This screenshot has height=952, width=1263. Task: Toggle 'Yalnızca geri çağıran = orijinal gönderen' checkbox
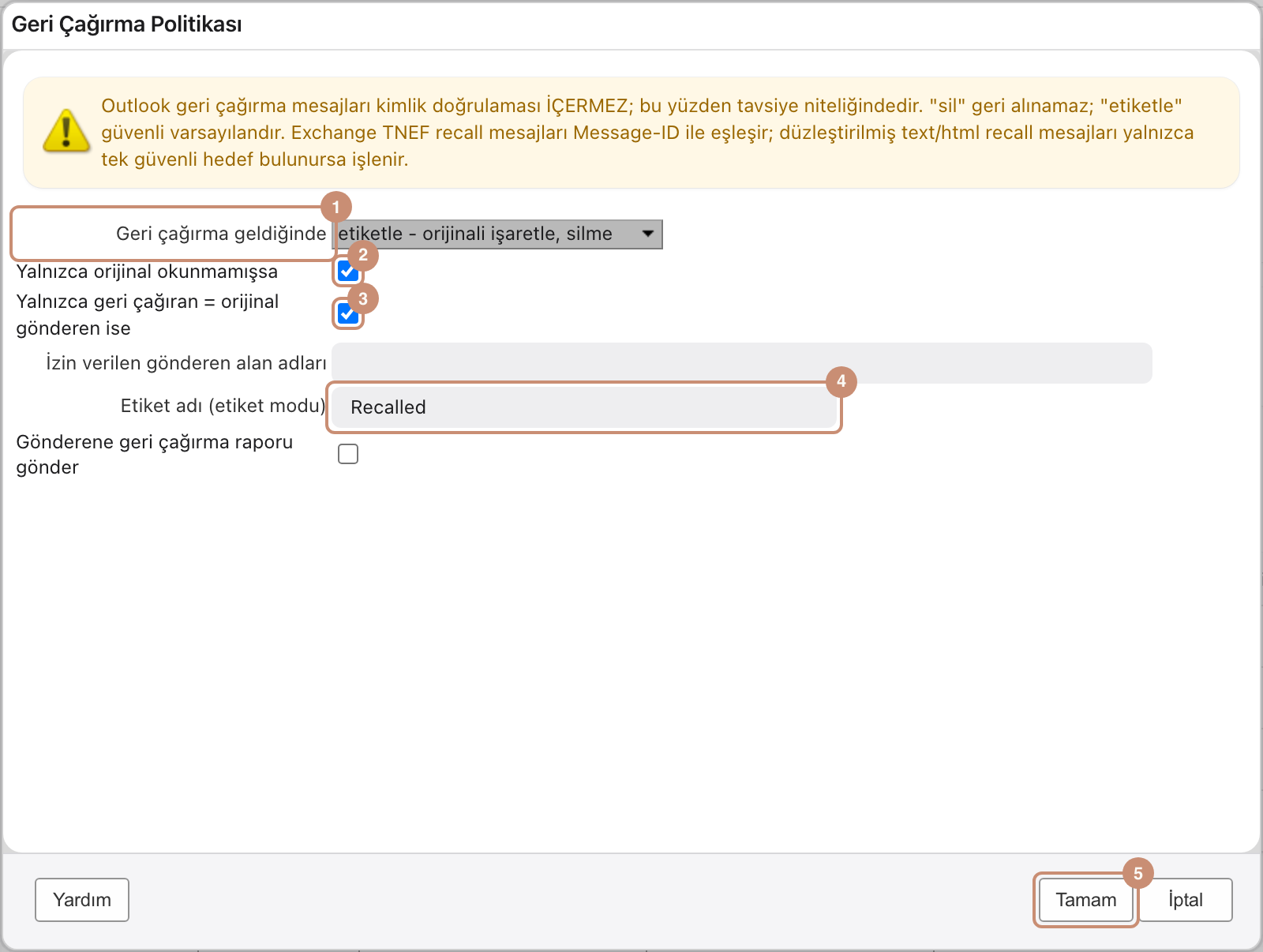tap(348, 314)
